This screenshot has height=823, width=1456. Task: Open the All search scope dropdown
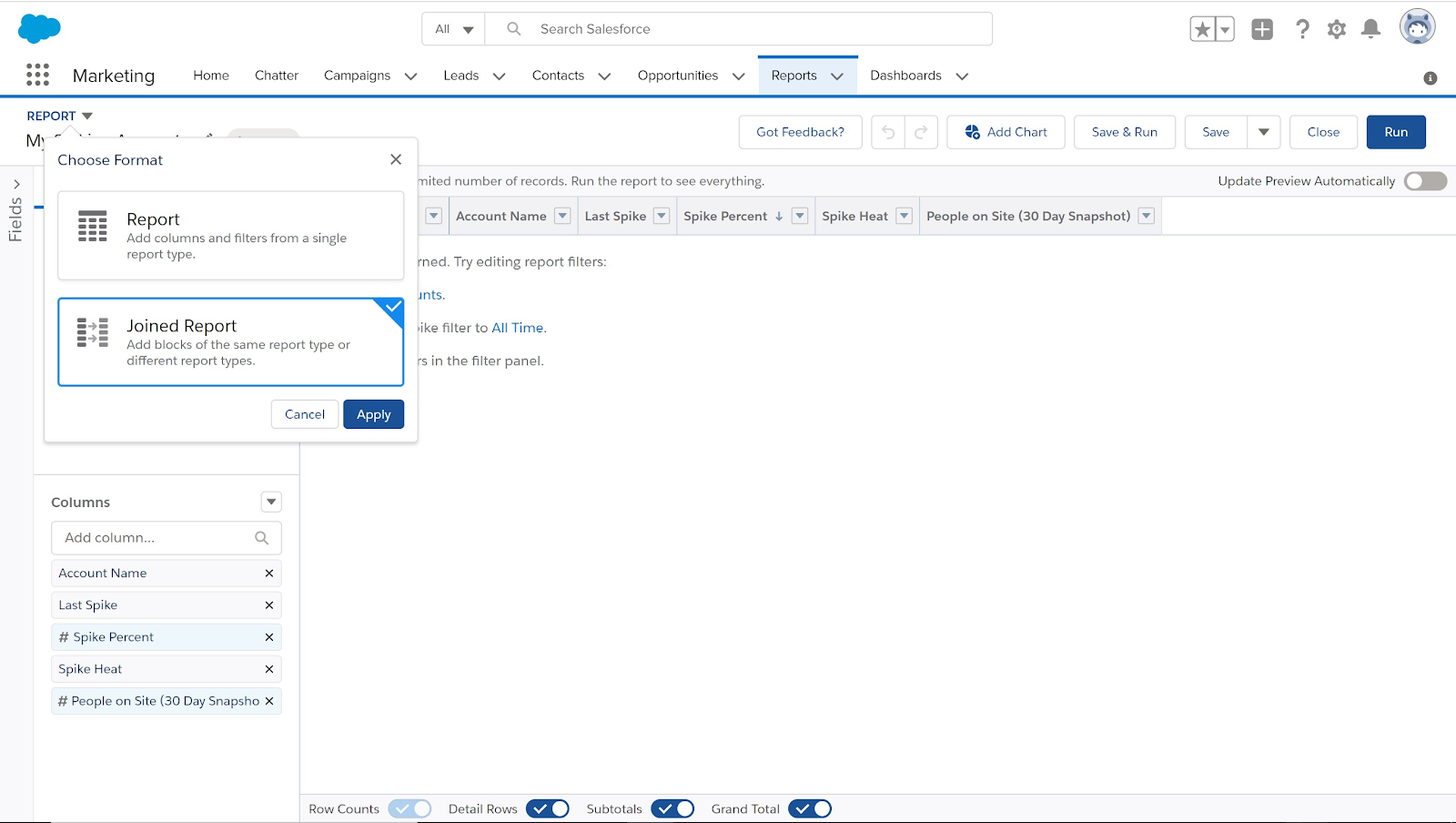(x=454, y=29)
